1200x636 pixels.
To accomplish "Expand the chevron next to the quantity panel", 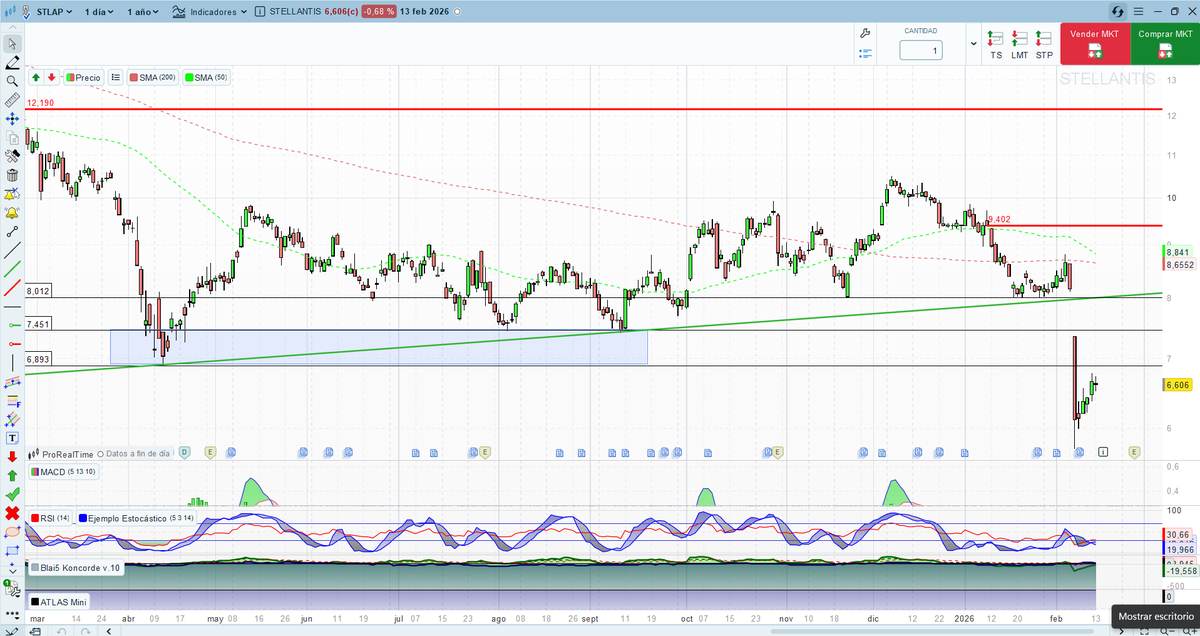I will coord(974,45).
